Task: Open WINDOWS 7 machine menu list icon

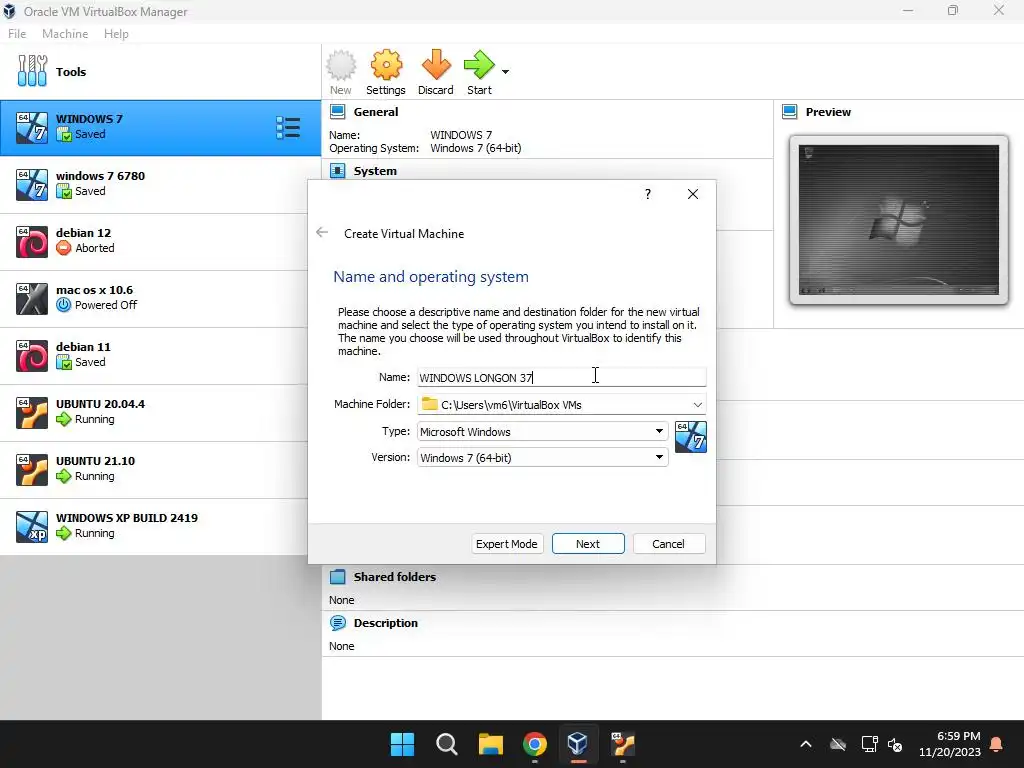Action: 287,128
